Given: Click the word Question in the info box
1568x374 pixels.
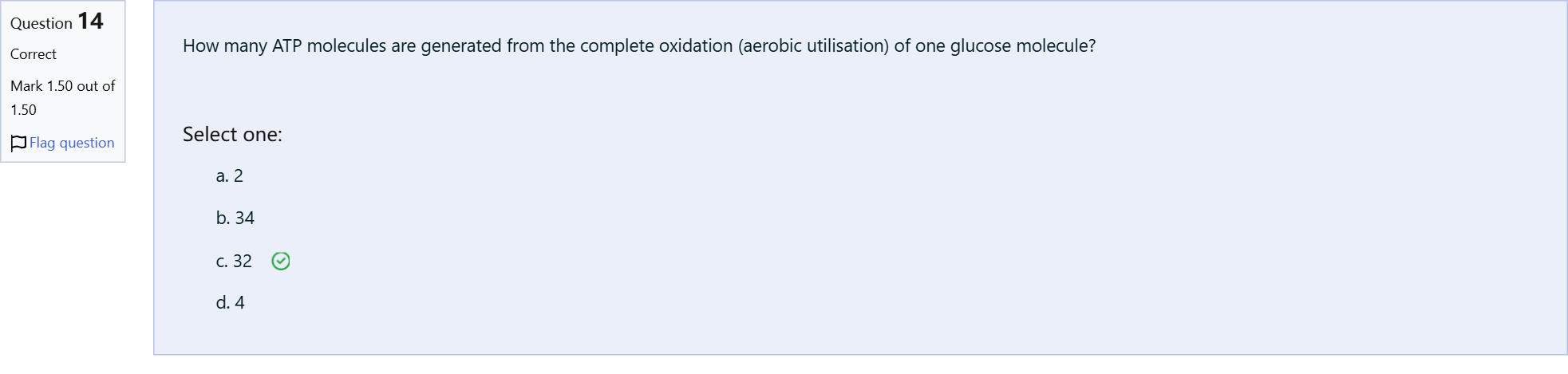Looking at the screenshot, I should click(x=41, y=23).
